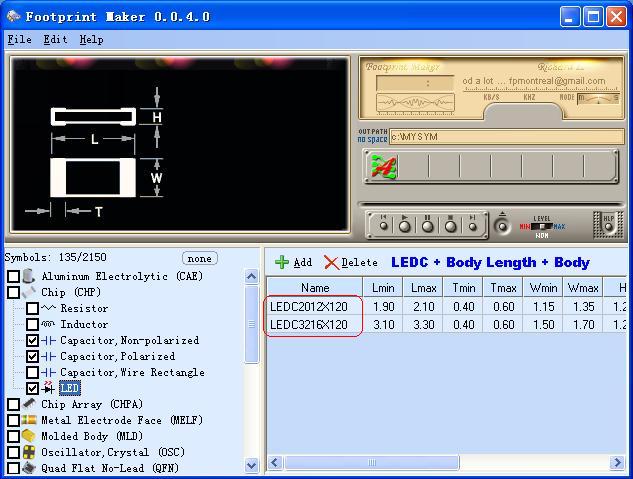Open the File menu
This screenshot has height=479, width=633.
pos(19,39)
